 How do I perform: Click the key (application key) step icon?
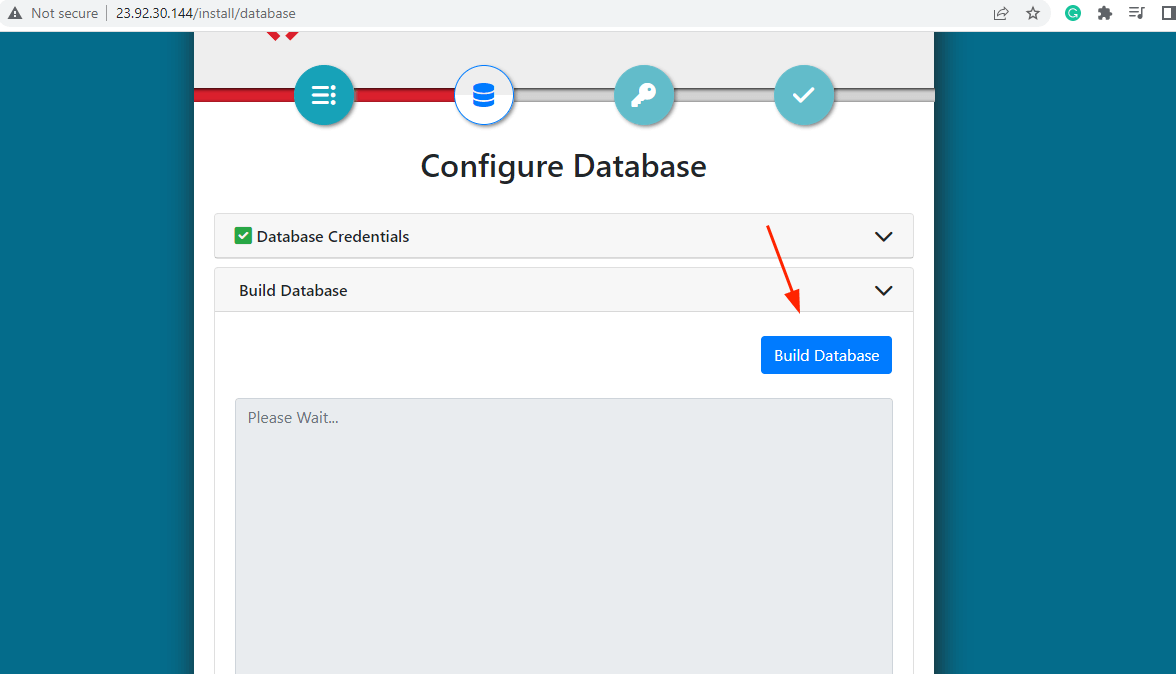pos(644,95)
